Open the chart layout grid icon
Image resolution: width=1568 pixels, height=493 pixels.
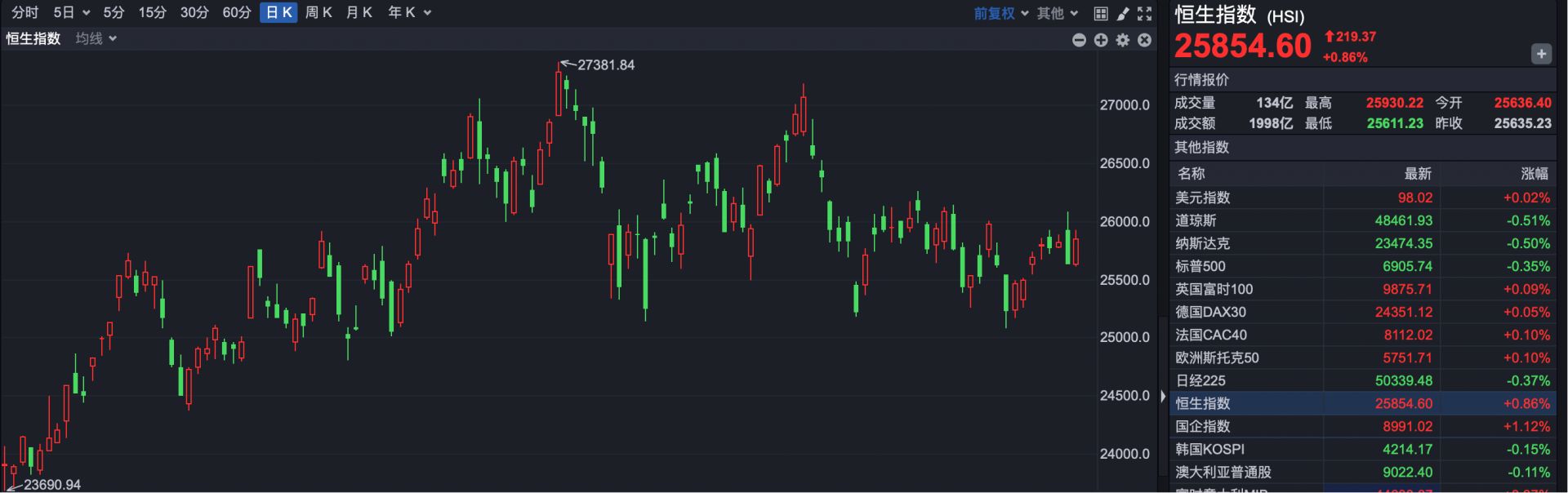click(1101, 13)
